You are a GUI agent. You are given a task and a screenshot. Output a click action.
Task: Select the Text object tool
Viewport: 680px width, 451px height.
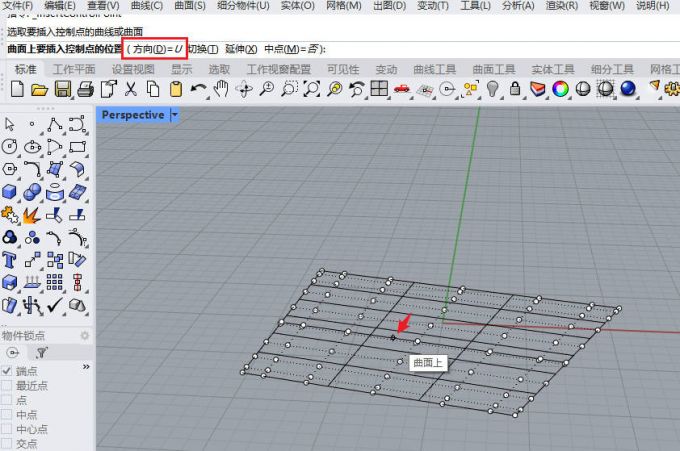[x=11, y=259]
